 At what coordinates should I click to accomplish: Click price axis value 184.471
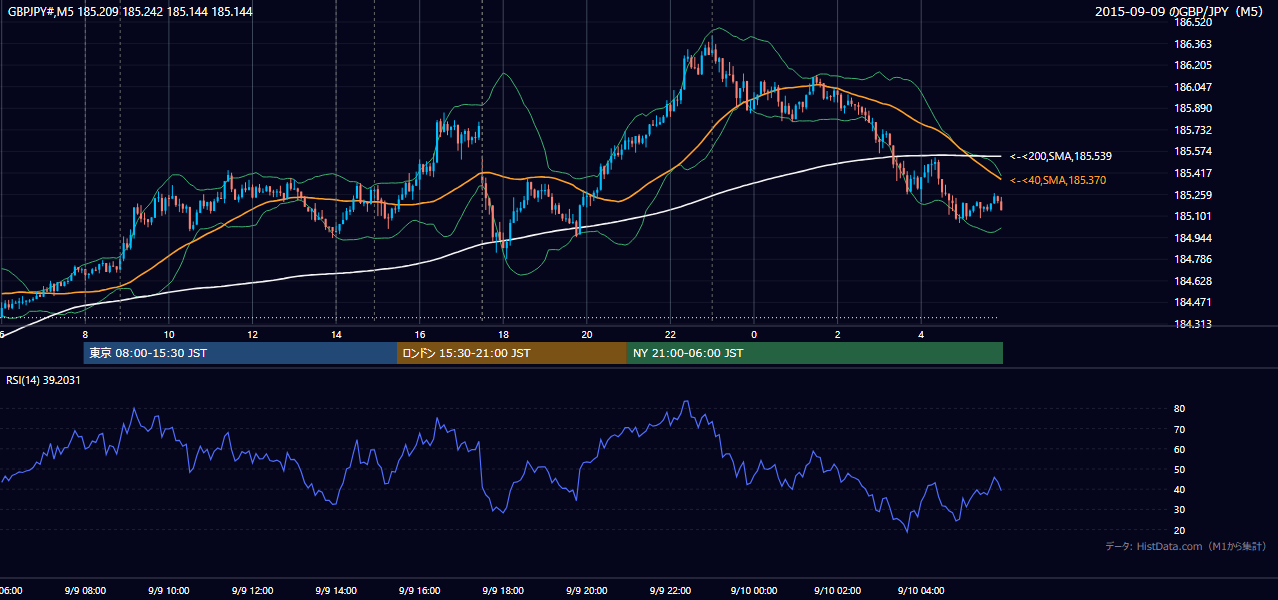click(x=1193, y=302)
